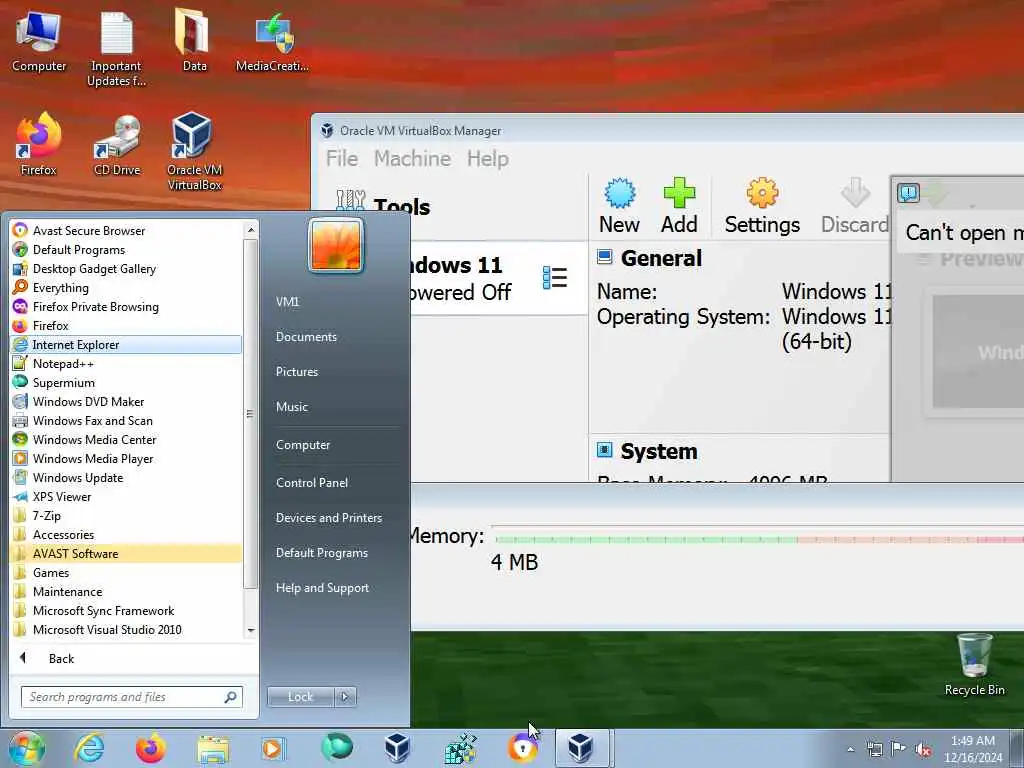Image resolution: width=1024 pixels, height=768 pixels.
Task: Click Start menu programs scrollbar down arrow
Action: pos(251,631)
